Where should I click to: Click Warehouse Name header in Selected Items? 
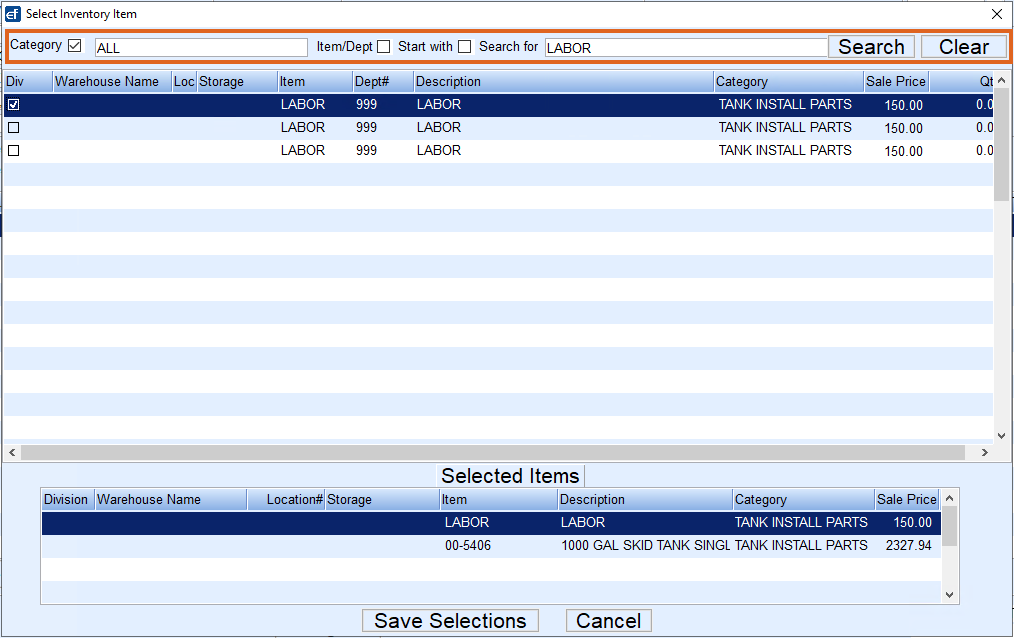coord(171,500)
